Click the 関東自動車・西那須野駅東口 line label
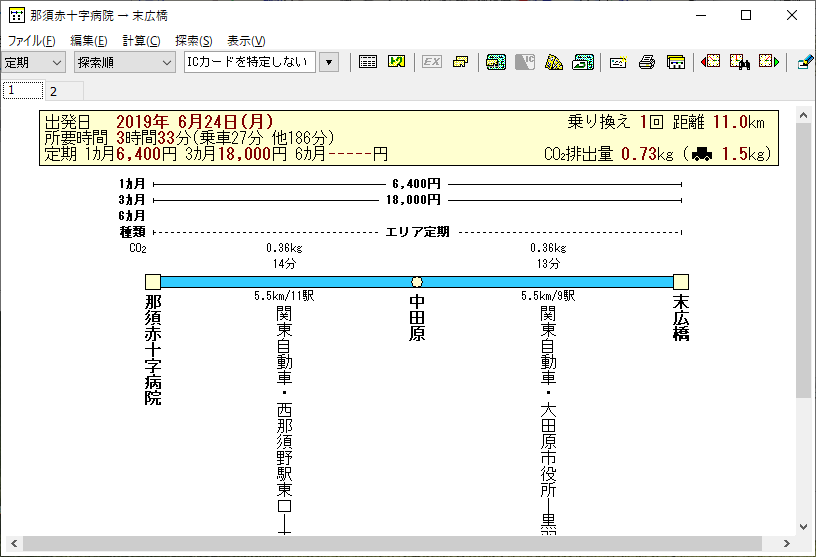816x557 pixels. [x=284, y=420]
